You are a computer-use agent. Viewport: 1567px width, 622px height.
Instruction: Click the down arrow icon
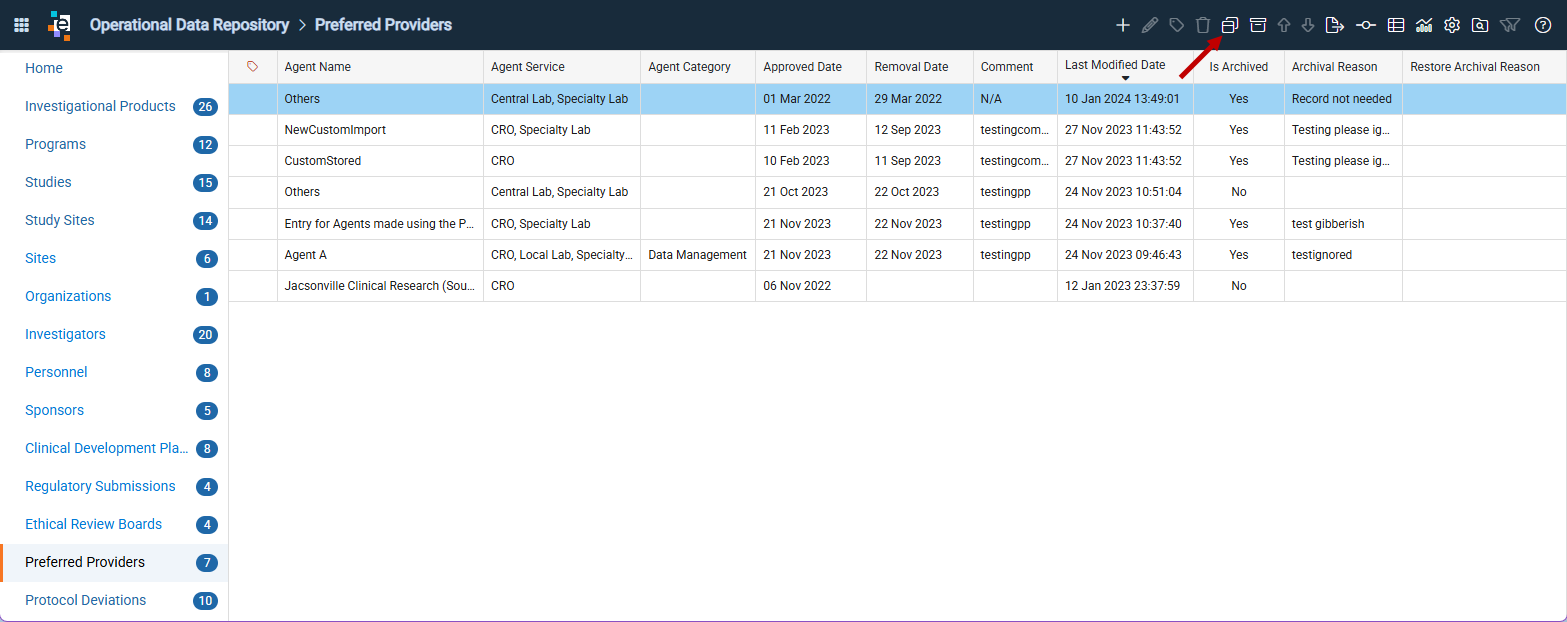tap(1308, 25)
